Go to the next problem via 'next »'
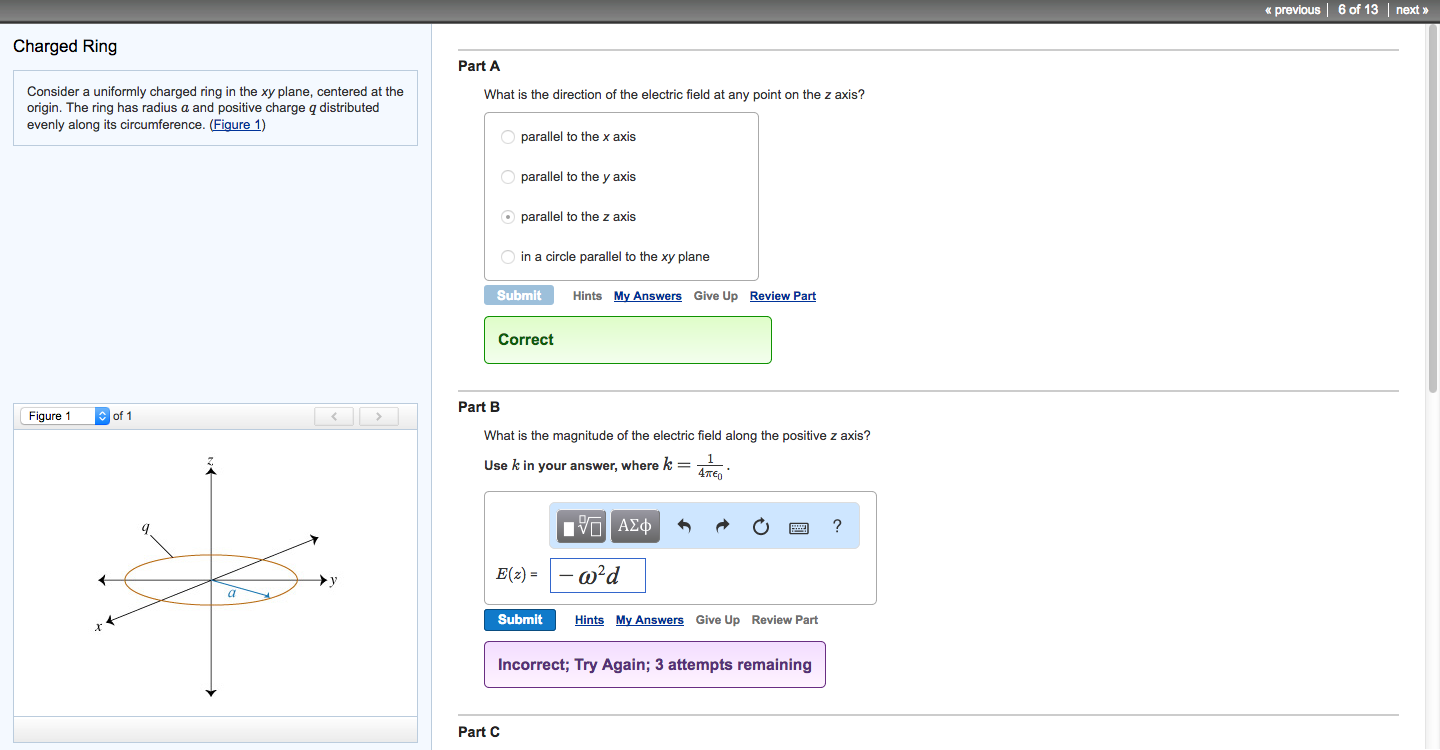This screenshot has height=750, width=1440. click(x=1411, y=9)
